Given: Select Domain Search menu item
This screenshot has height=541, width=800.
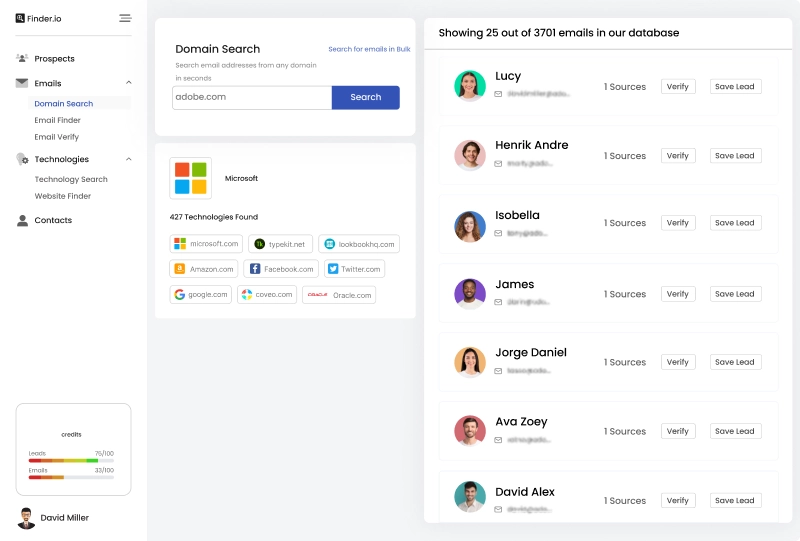Looking at the screenshot, I should [x=64, y=104].
